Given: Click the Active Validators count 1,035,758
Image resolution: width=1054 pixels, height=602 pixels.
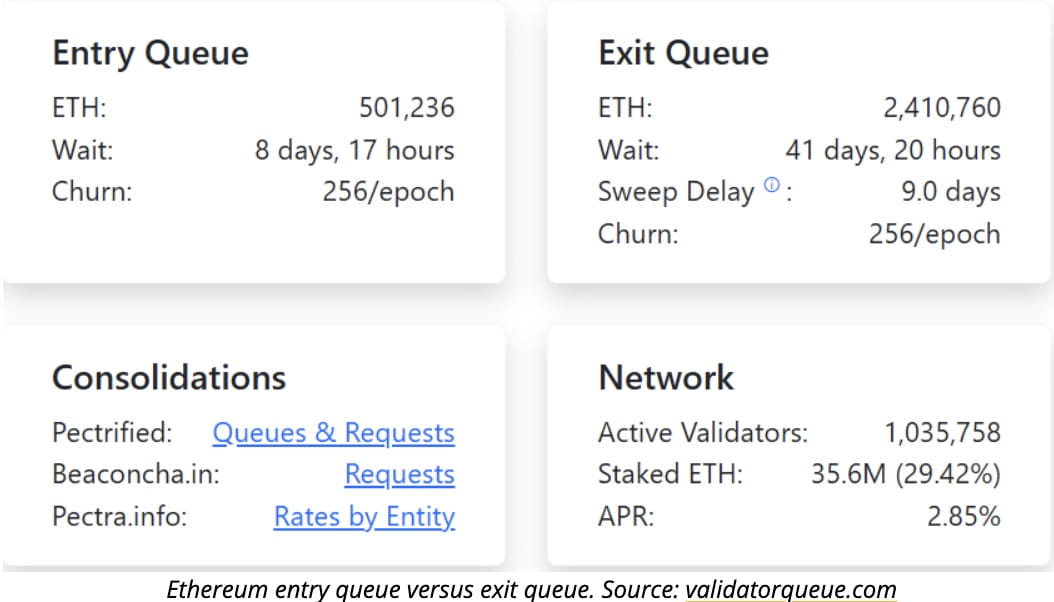Looking at the screenshot, I should pyautogui.click(x=941, y=433).
